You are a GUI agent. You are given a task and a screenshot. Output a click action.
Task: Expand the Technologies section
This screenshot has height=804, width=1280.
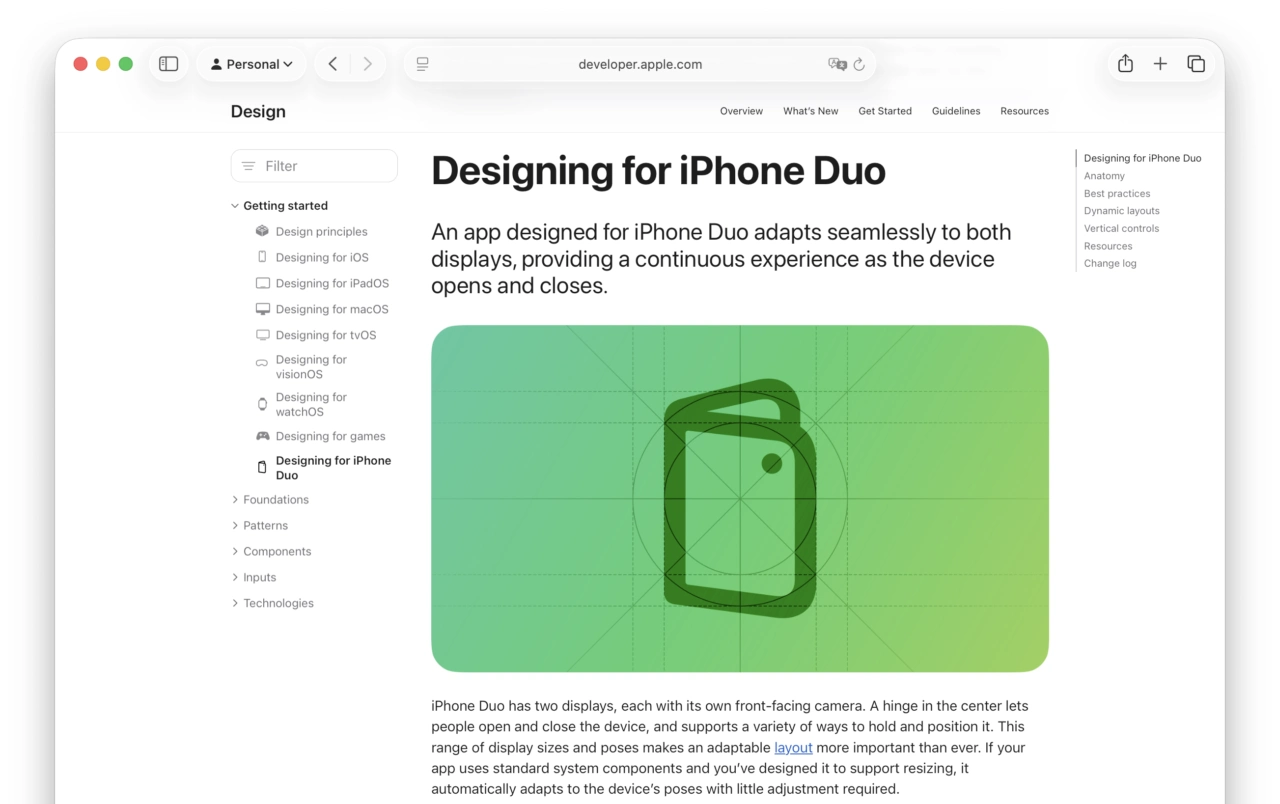[235, 604]
